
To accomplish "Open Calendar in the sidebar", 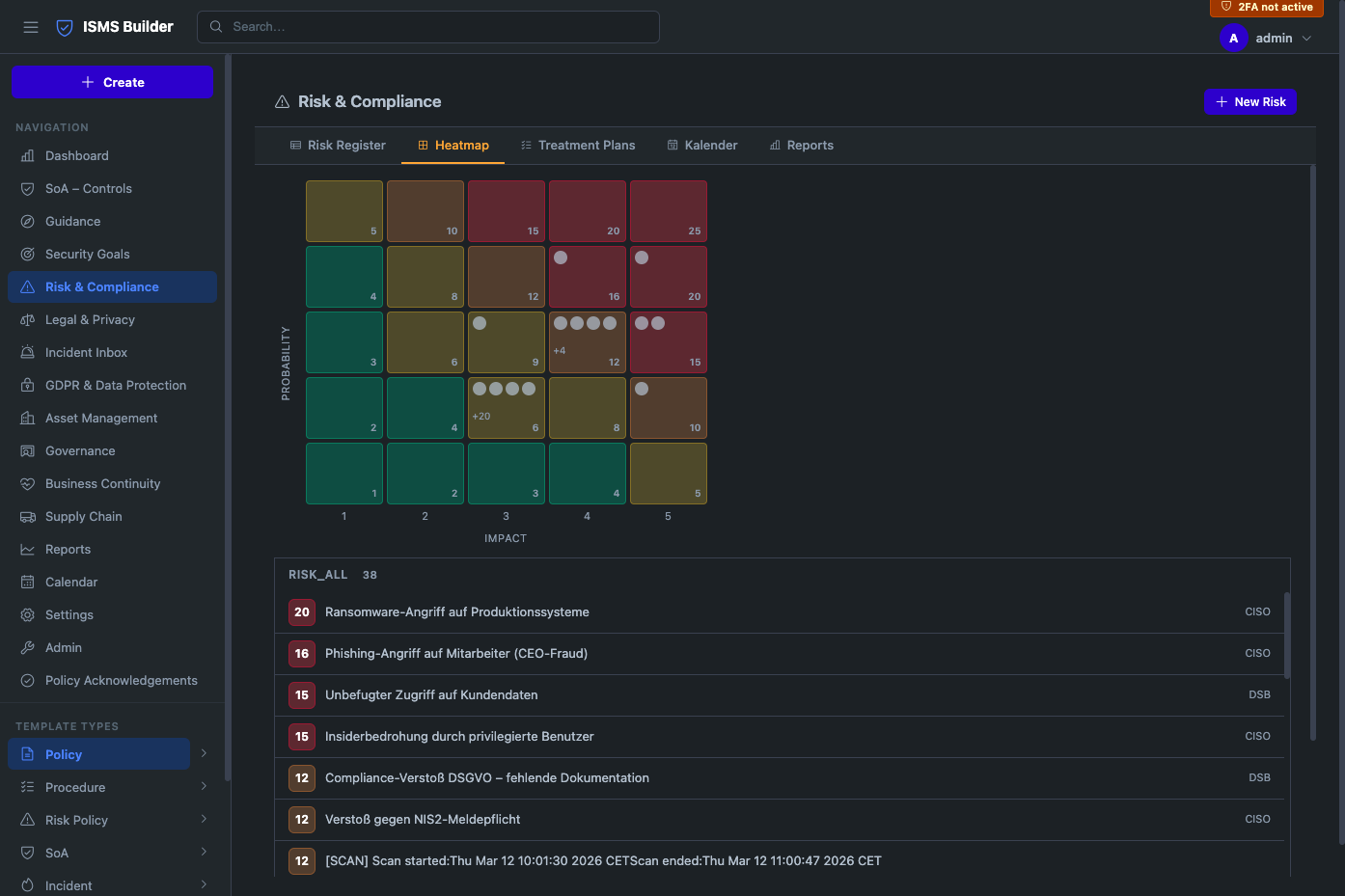I will click(x=112, y=582).
